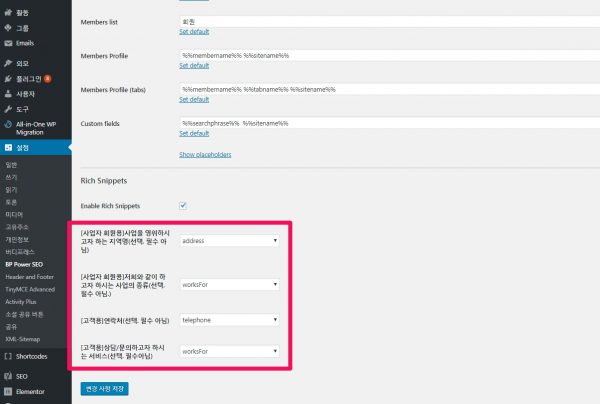
Task: Open 도구 tools wrench icon
Action: pos(8,109)
